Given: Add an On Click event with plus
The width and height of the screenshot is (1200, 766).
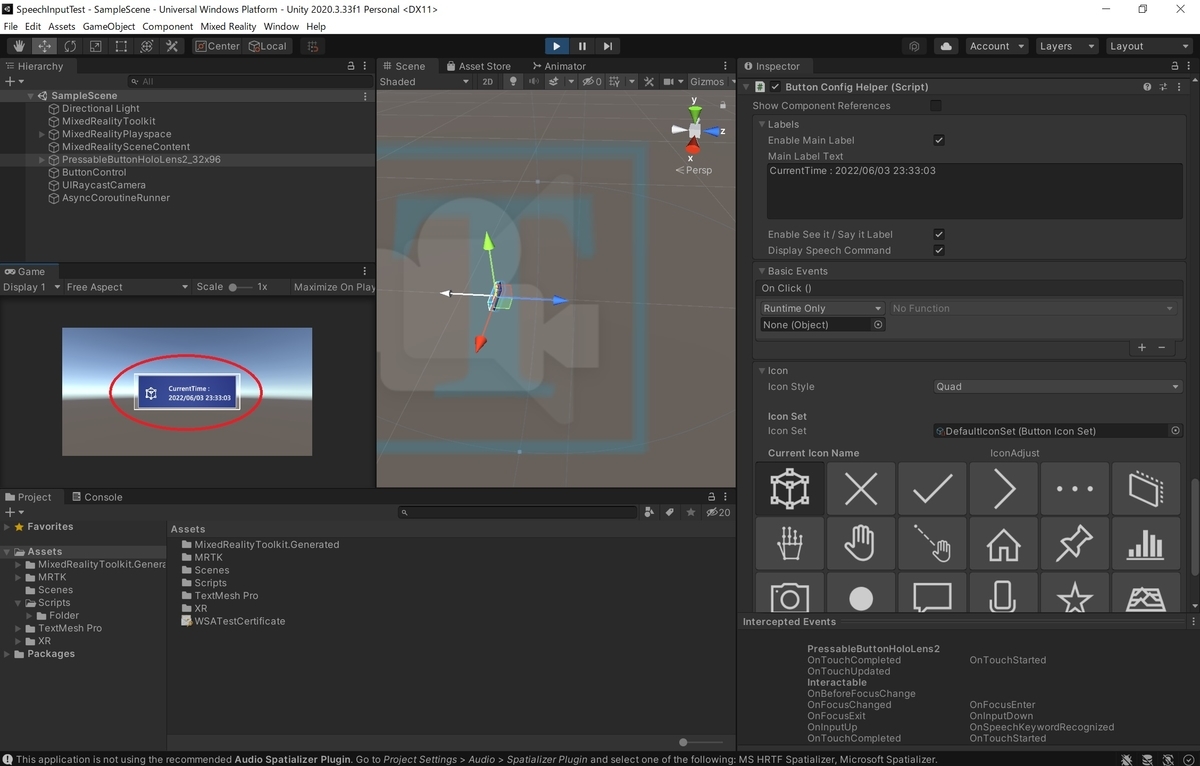Looking at the screenshot, I should pyautogui.click(x=1142, y=347).
